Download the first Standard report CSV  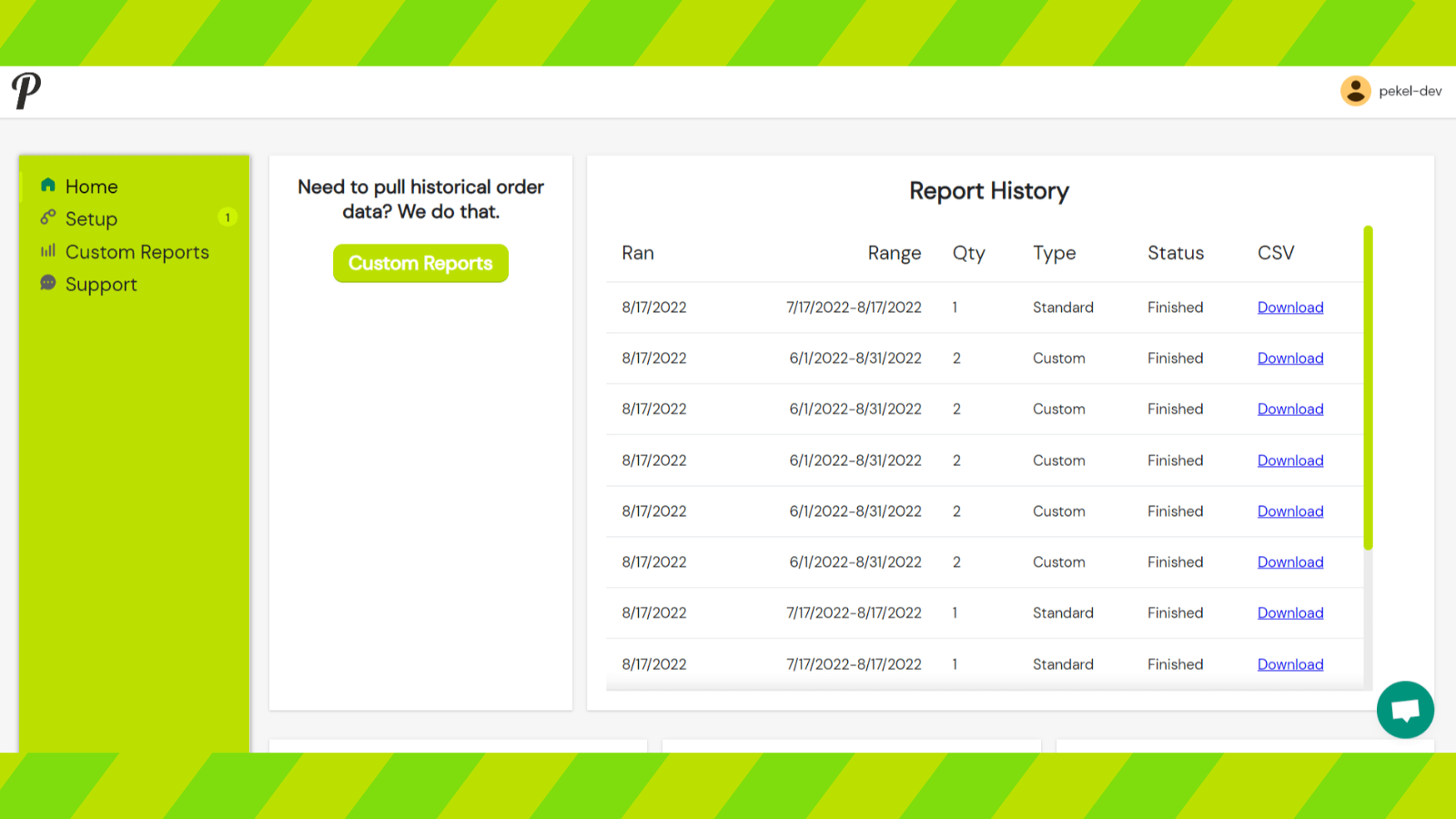pos(1290,308)
